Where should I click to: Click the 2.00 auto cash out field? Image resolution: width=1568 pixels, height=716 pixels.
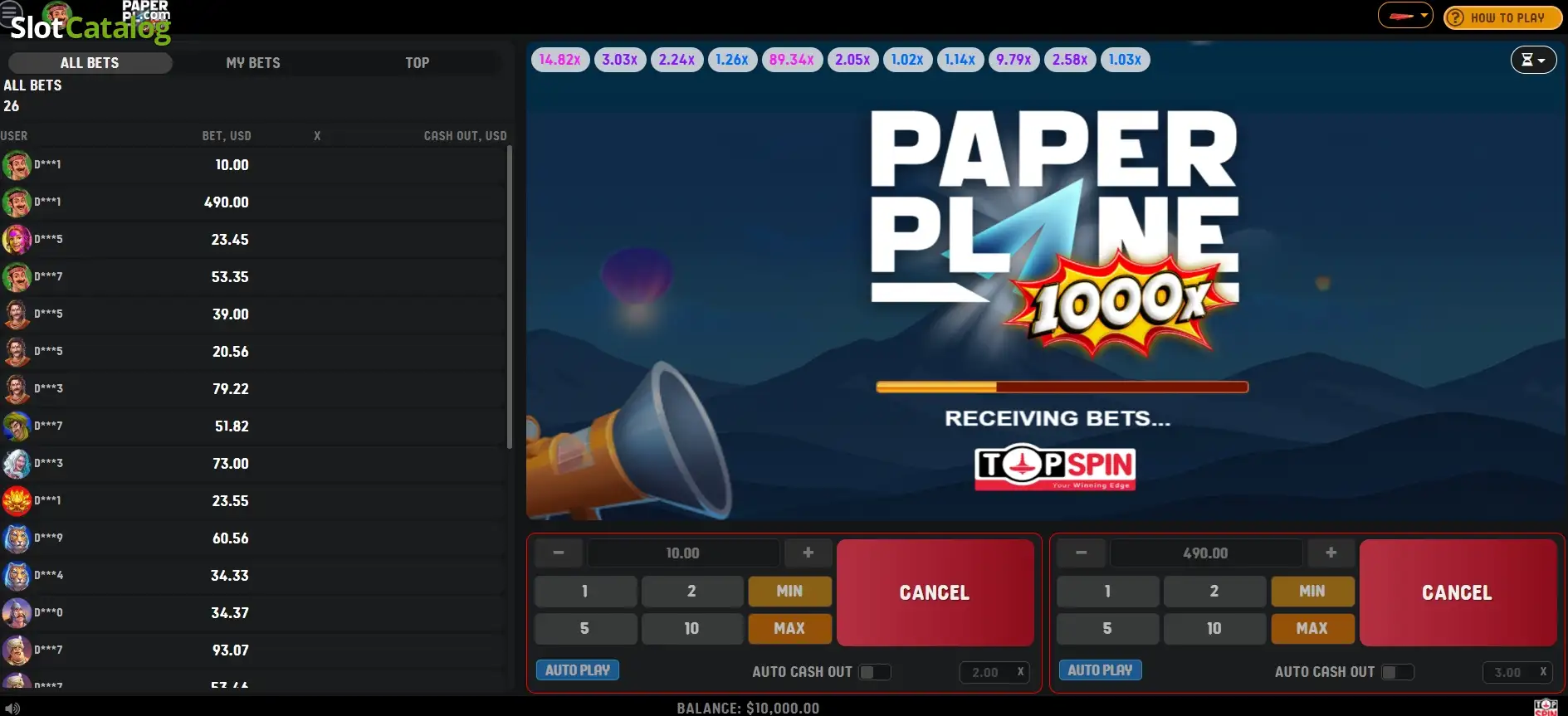[x=994, y=672]
